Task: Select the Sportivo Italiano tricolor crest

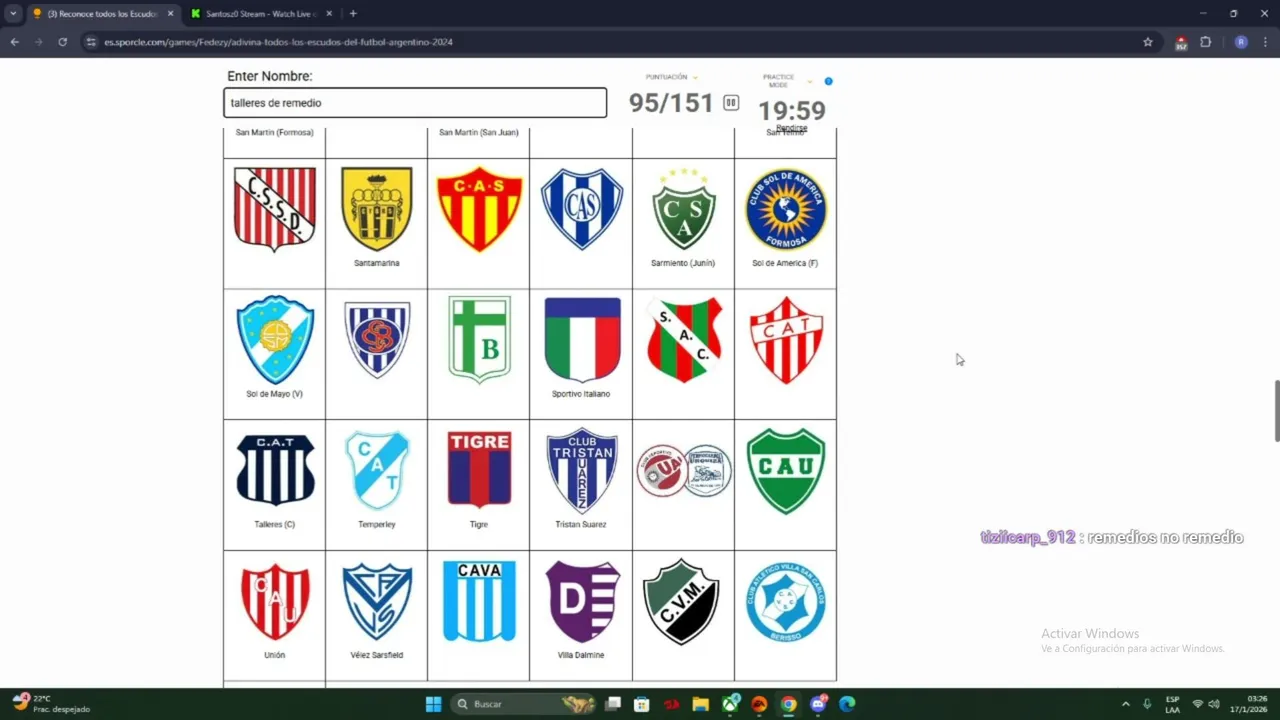Action: (x=582, y=339)
